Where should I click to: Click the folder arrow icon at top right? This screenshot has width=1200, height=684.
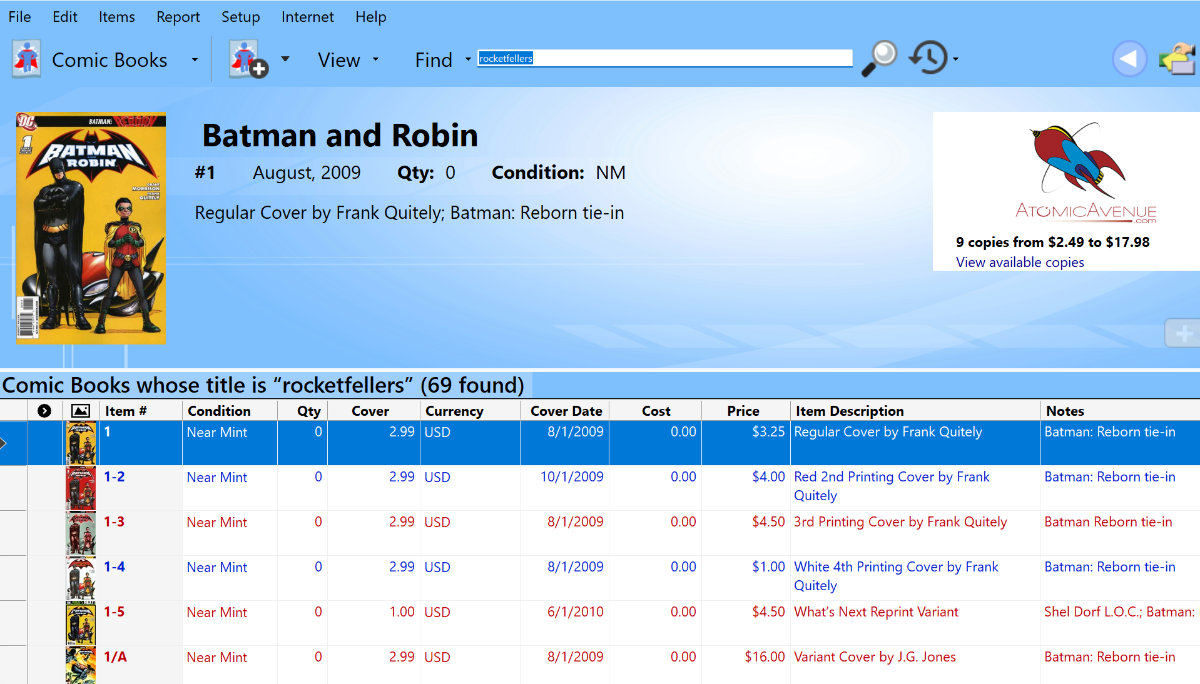coord(1179,59)
